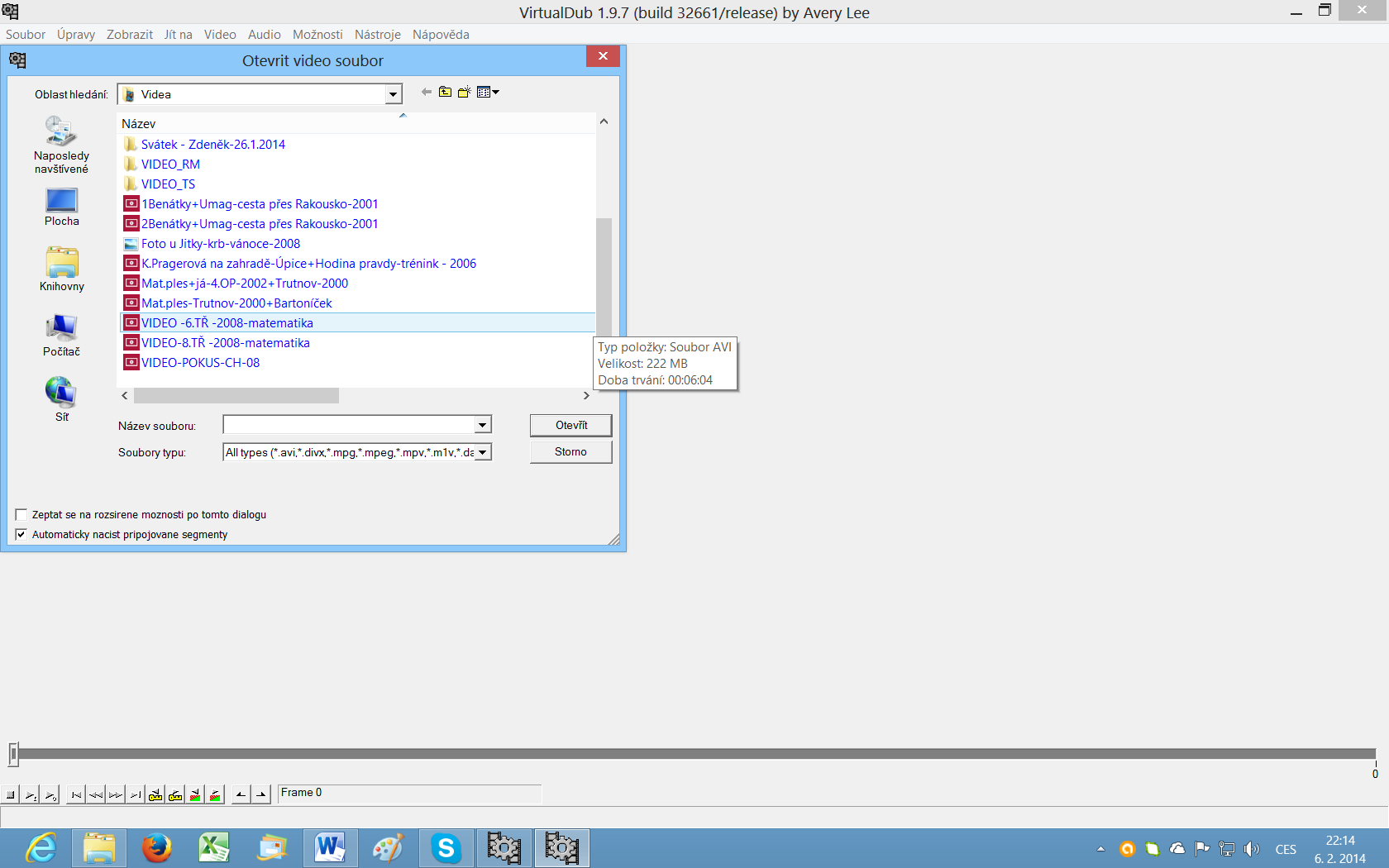Screen dimensions: 1389x868
Task: Click the file list scroll-right arrow
Action: point(586,396)
